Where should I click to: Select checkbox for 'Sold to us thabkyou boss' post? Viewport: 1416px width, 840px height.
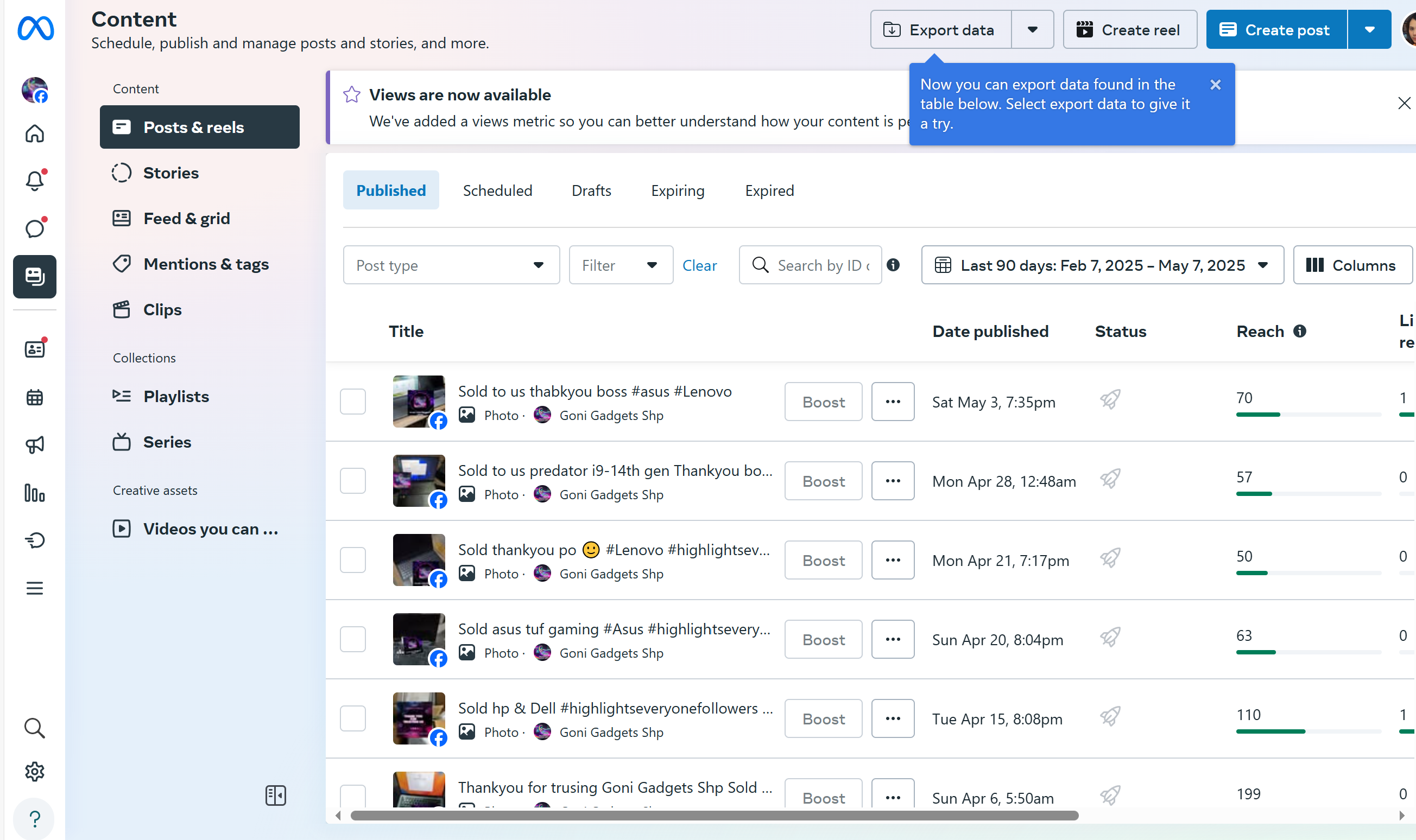353,402
